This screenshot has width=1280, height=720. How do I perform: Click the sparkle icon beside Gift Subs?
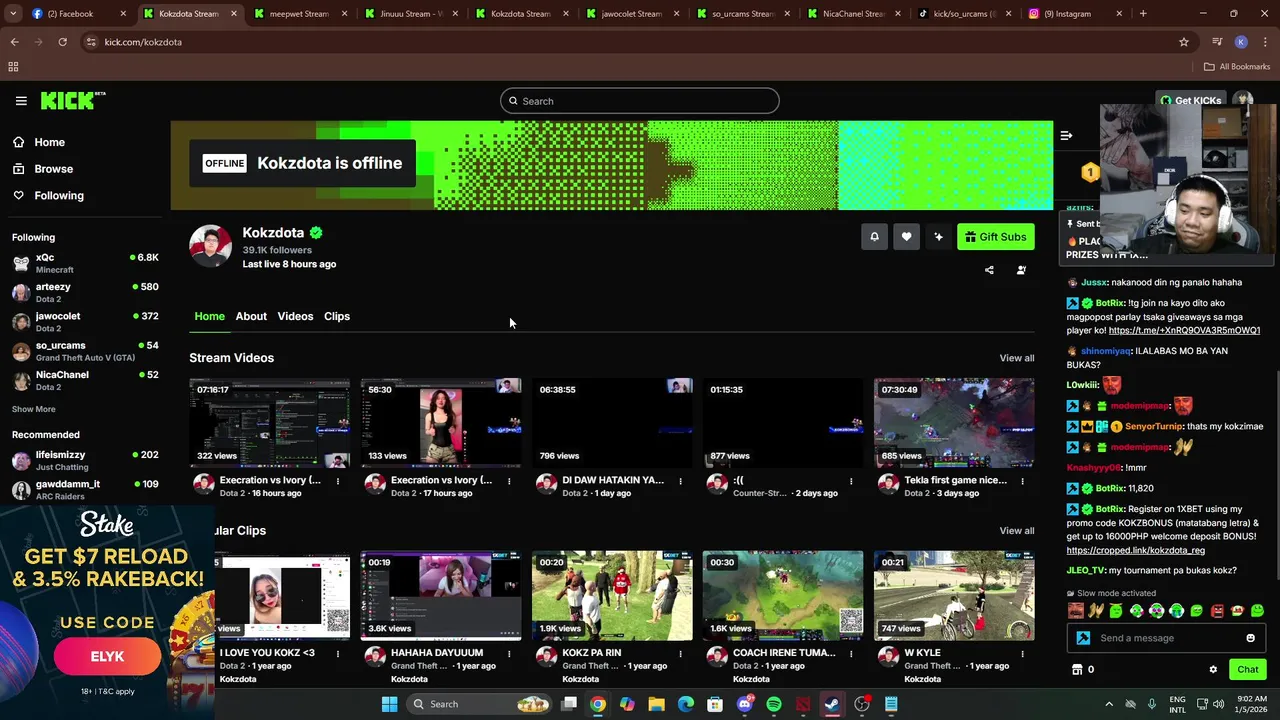[938, 237]
